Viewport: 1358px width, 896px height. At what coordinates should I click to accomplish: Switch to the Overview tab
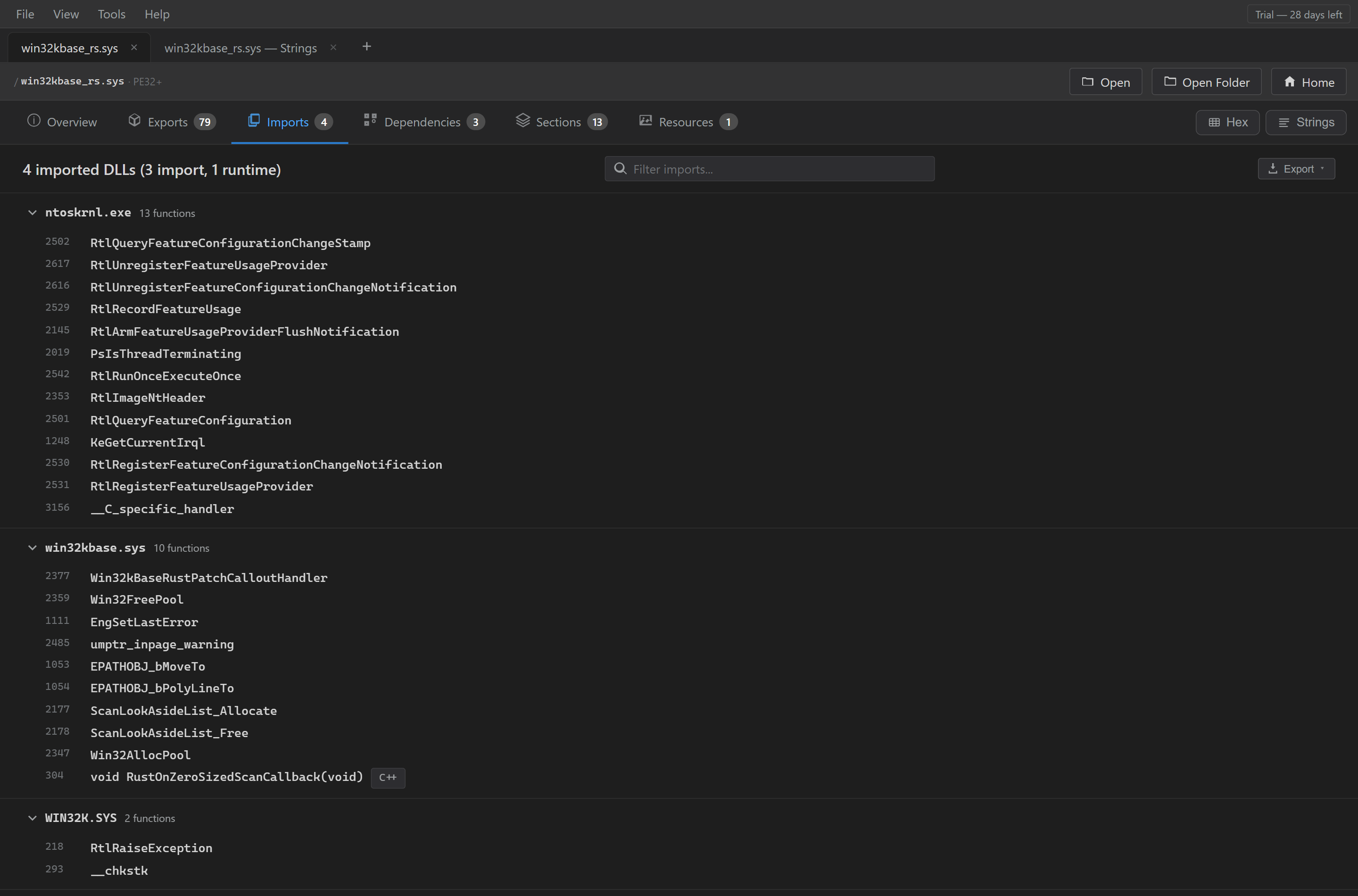coord(62,122)
